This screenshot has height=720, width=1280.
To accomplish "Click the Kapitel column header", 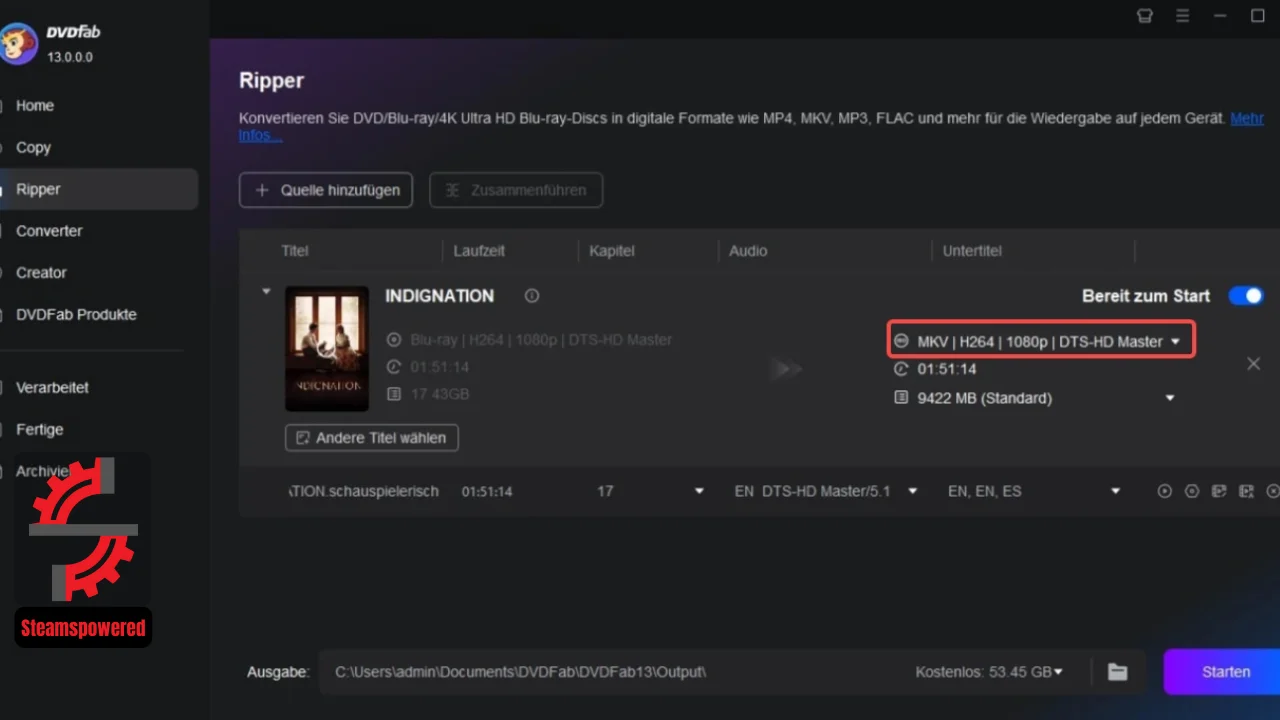I will [612, 251].
